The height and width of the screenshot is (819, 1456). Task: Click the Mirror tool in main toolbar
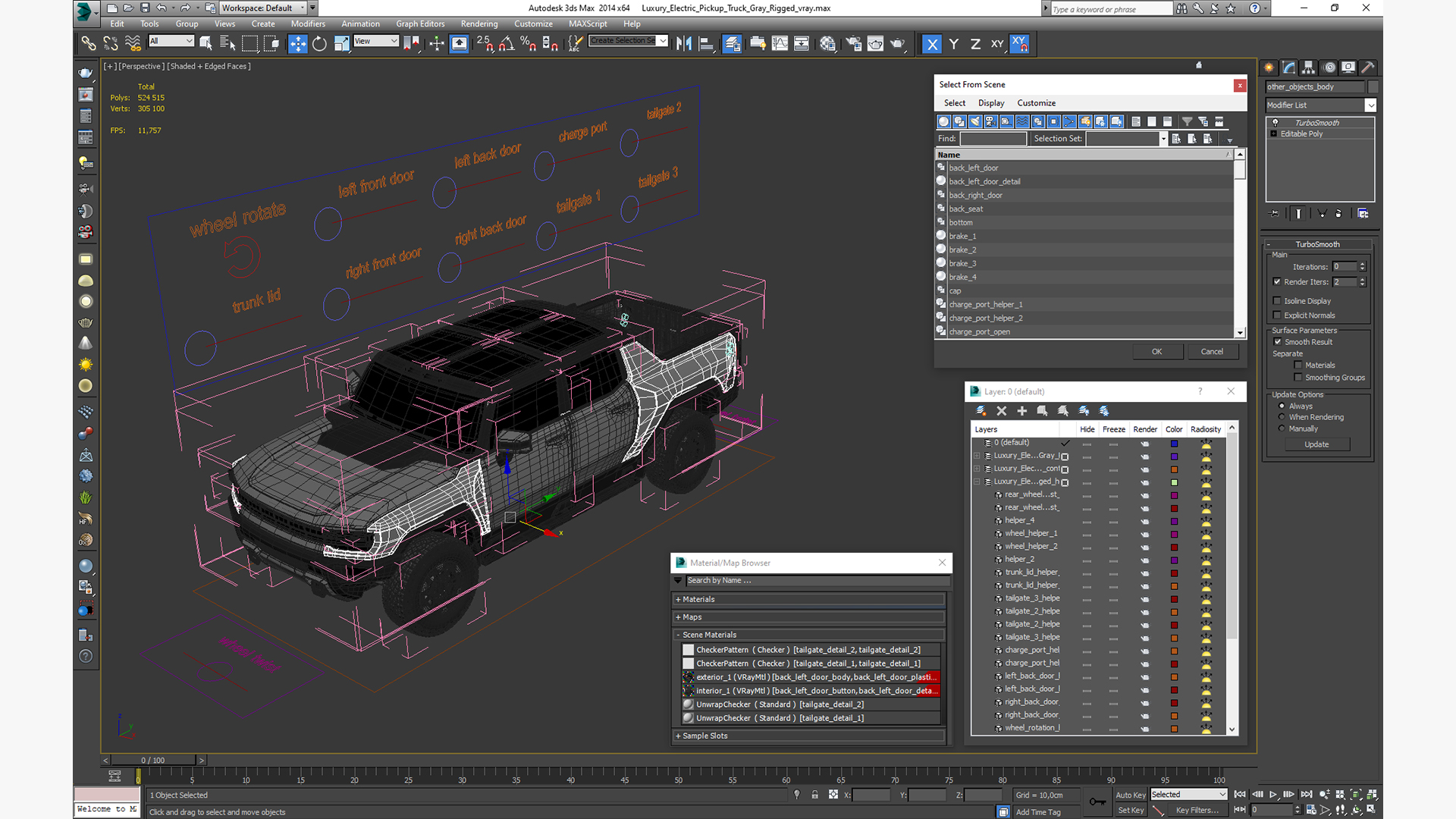point(684,44)
